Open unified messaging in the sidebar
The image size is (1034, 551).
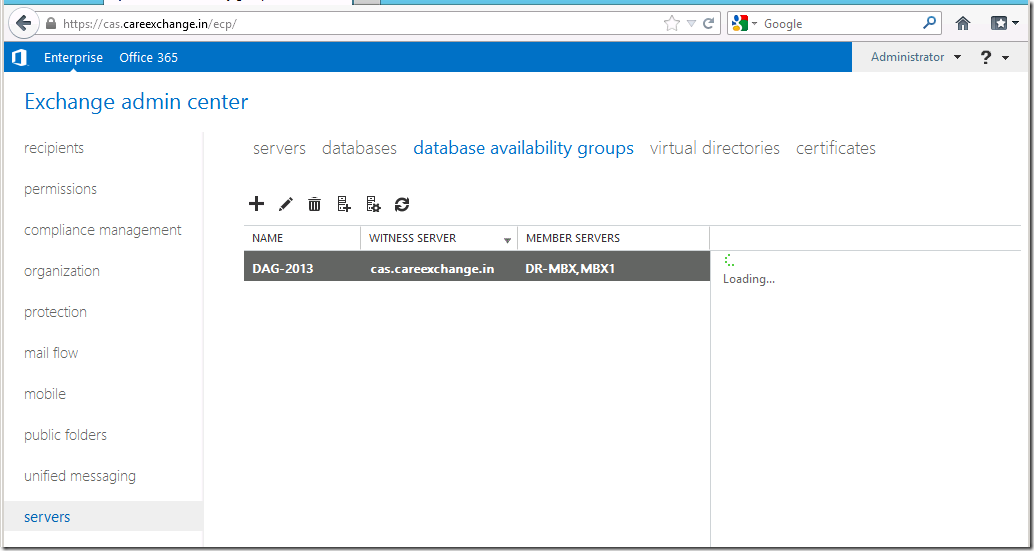point(80,476)
